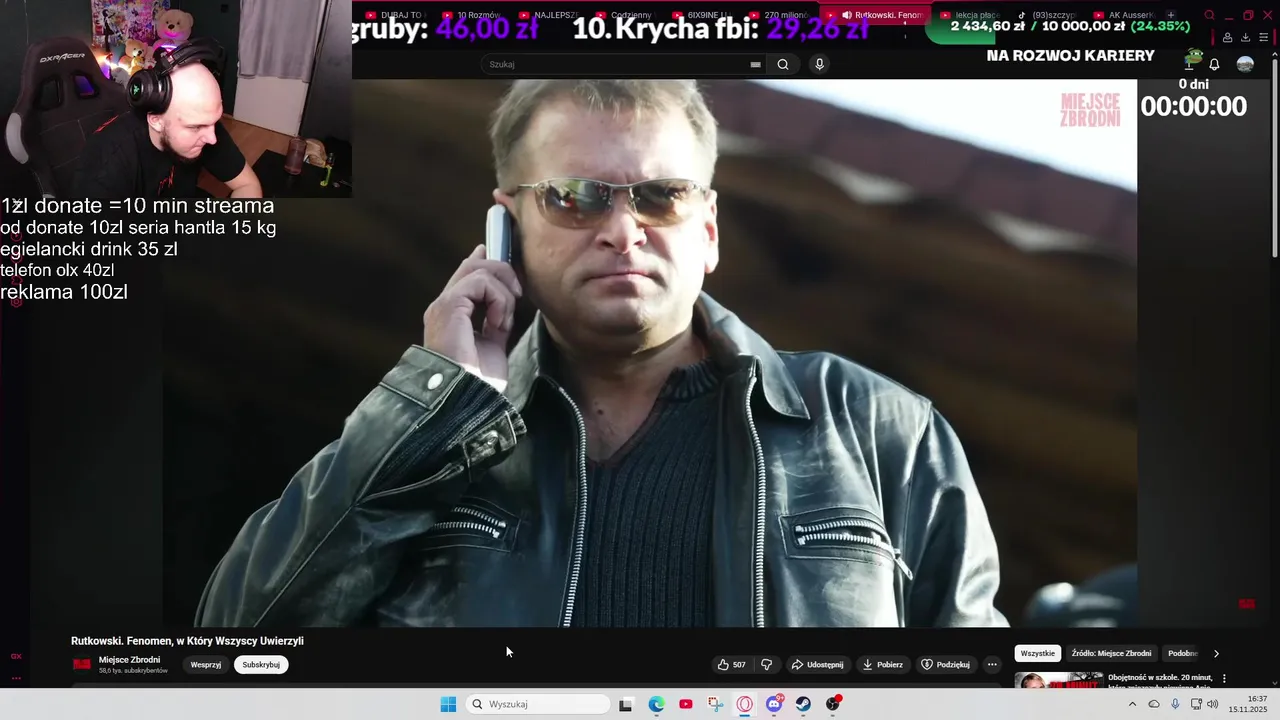The width and height of the screenshot is (1280, 720).
Task: Click the Subskrybuj button
Action: coord(261,664)
